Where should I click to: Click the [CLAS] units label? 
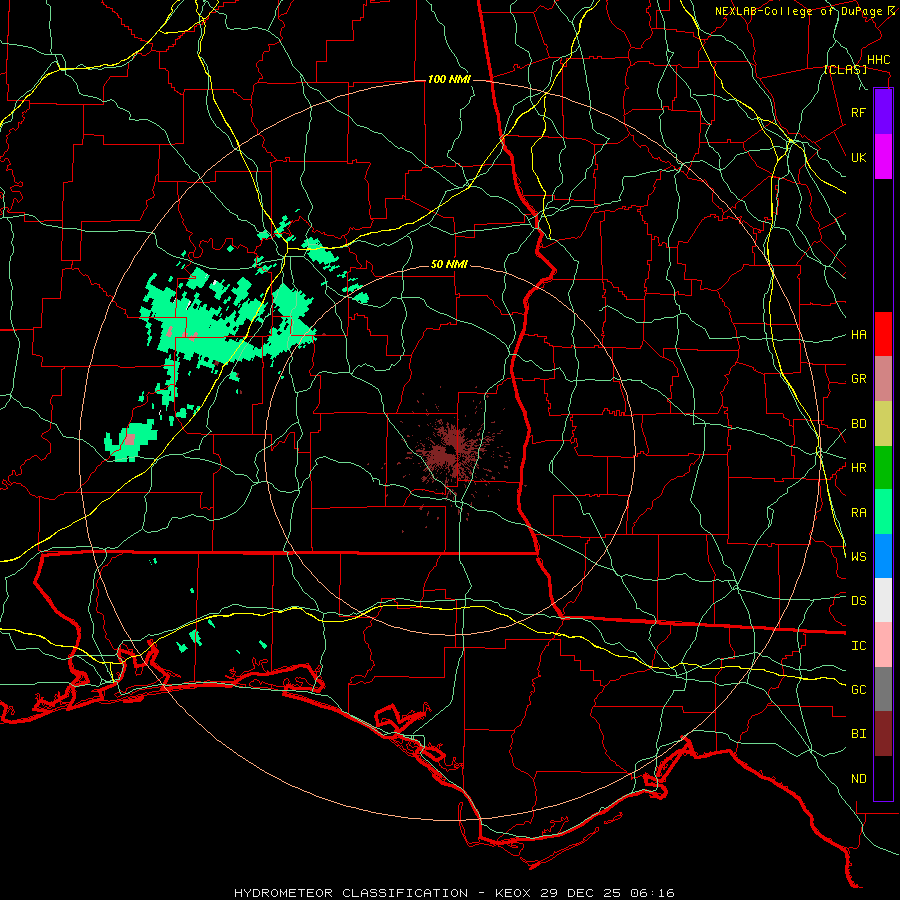point(845,70)
